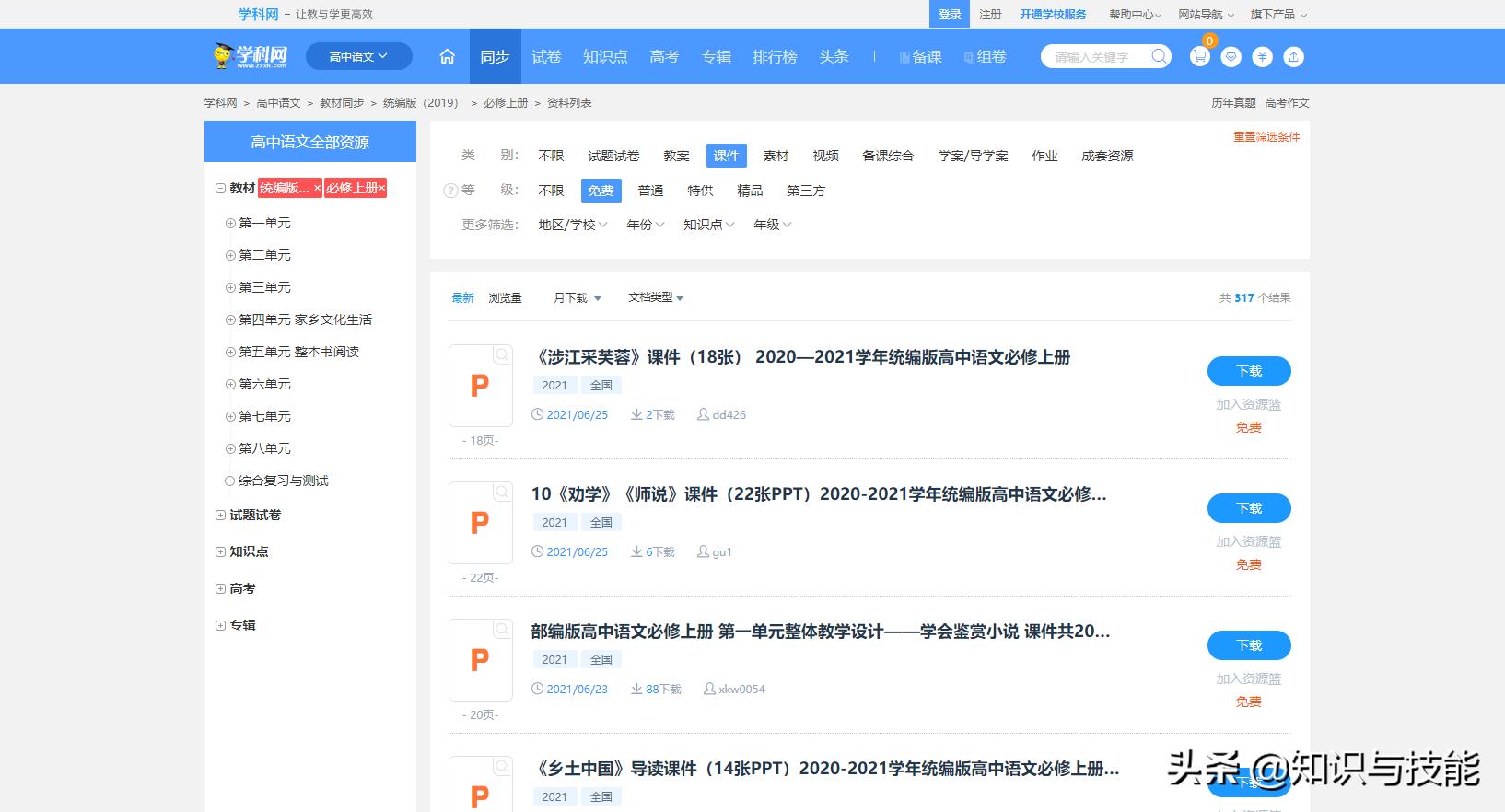Select the 试题试卷 category filter

pos(613,156)
